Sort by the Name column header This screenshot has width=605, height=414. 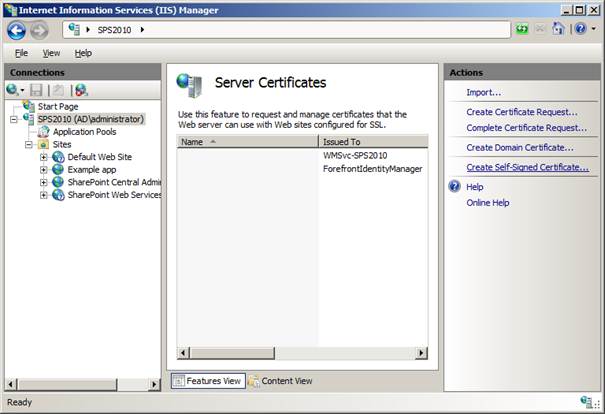point(247,142)
